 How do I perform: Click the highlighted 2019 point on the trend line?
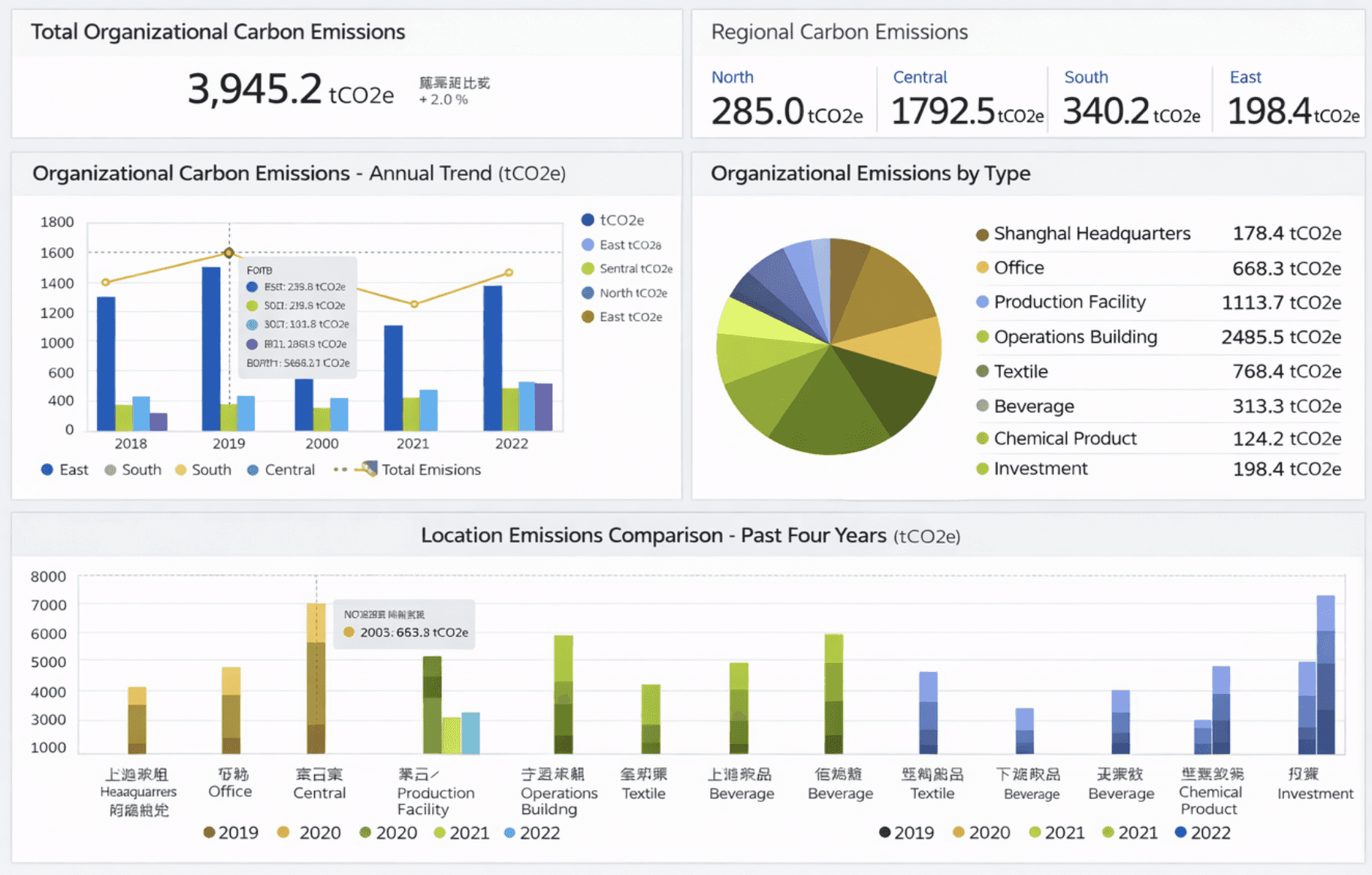(x=229, y=253)
